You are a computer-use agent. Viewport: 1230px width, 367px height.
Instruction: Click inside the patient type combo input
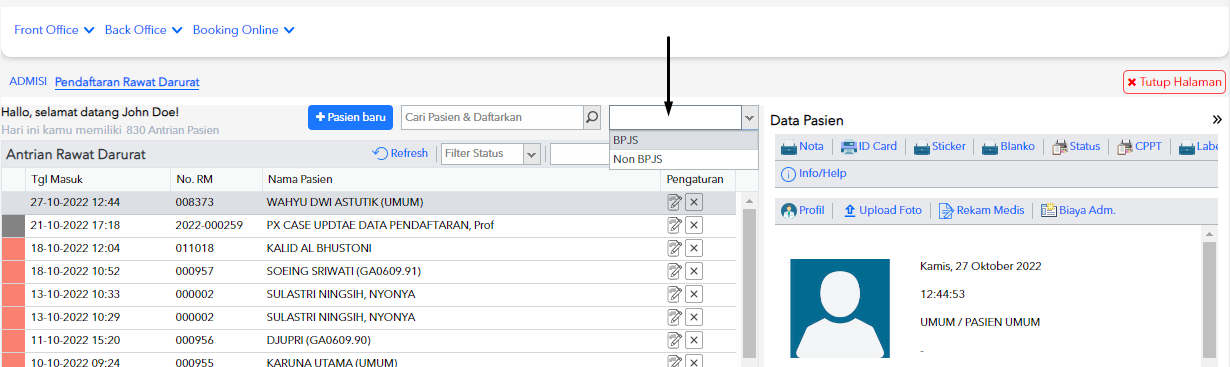(x=676, y=118)
